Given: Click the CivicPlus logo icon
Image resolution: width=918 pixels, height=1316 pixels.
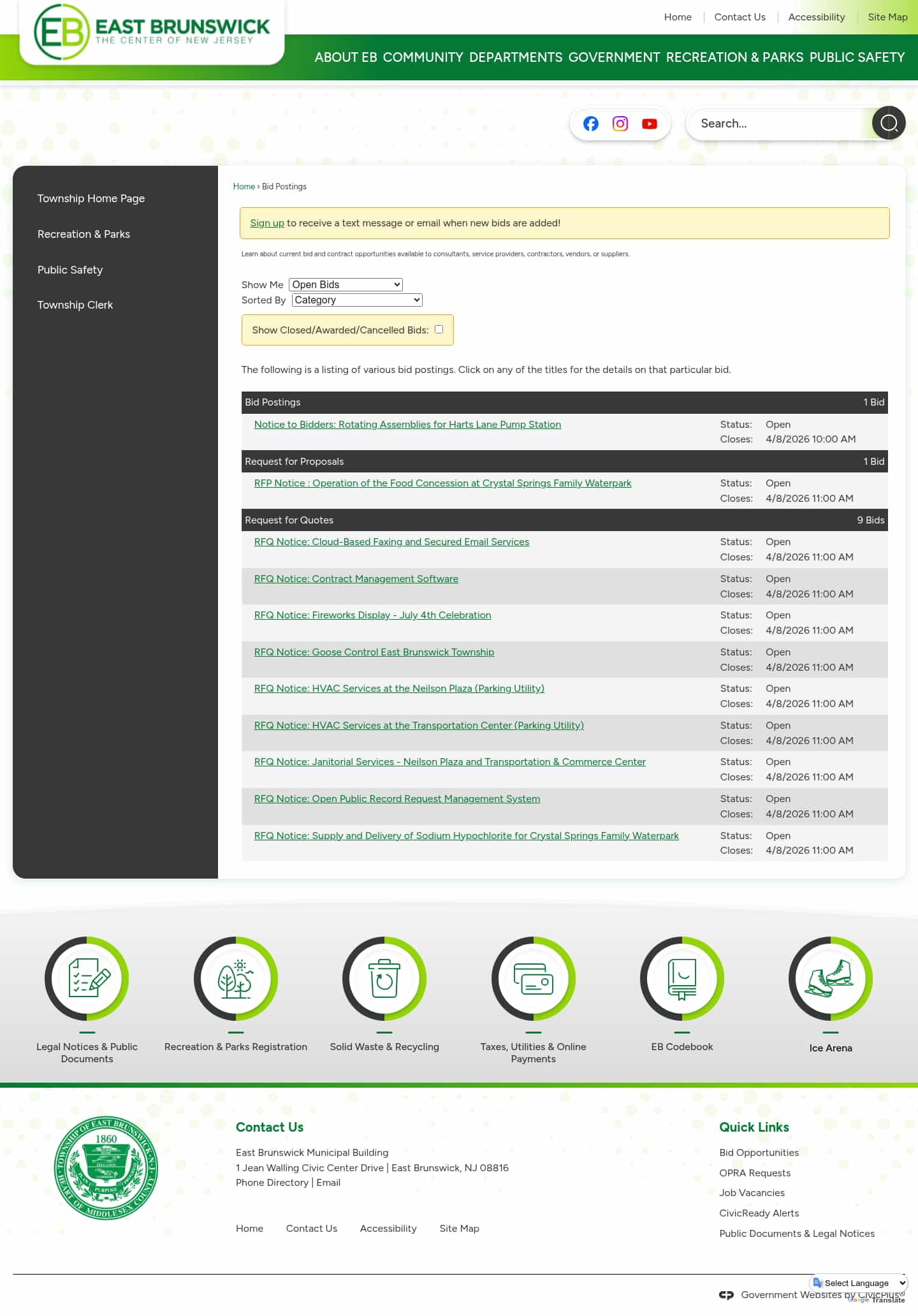Looking at the screenshot, I should point(726,1295).
